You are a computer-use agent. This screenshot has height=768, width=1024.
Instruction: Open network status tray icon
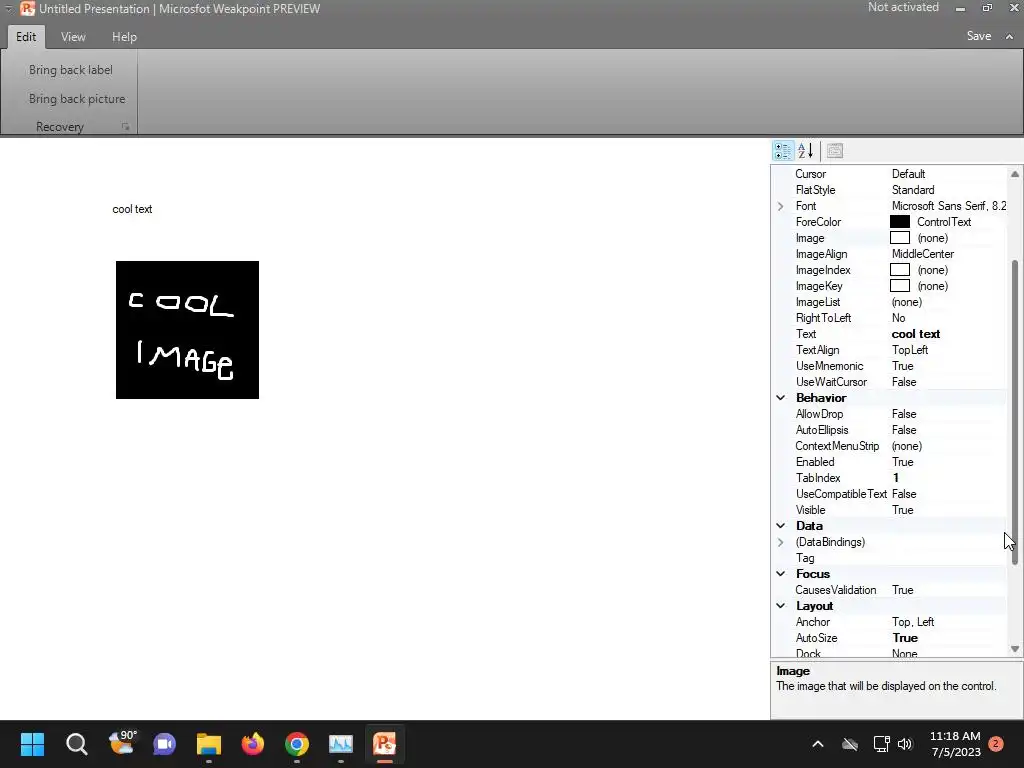point(882,744)
